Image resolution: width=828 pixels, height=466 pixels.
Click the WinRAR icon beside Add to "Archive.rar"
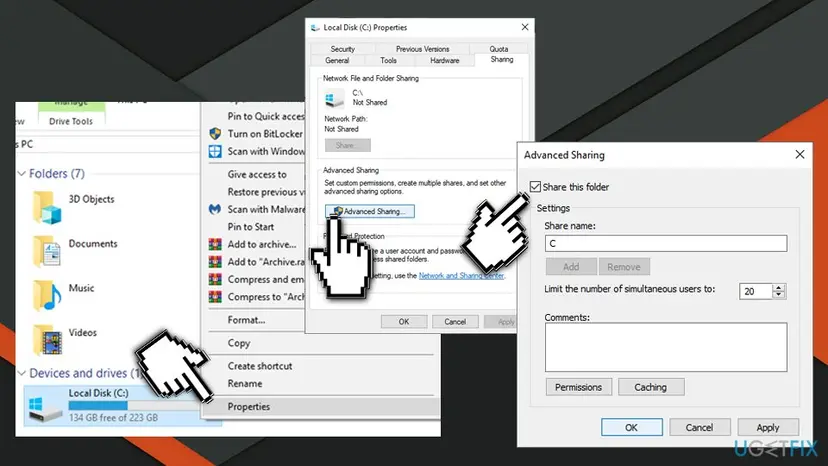(x=215, y=262)
